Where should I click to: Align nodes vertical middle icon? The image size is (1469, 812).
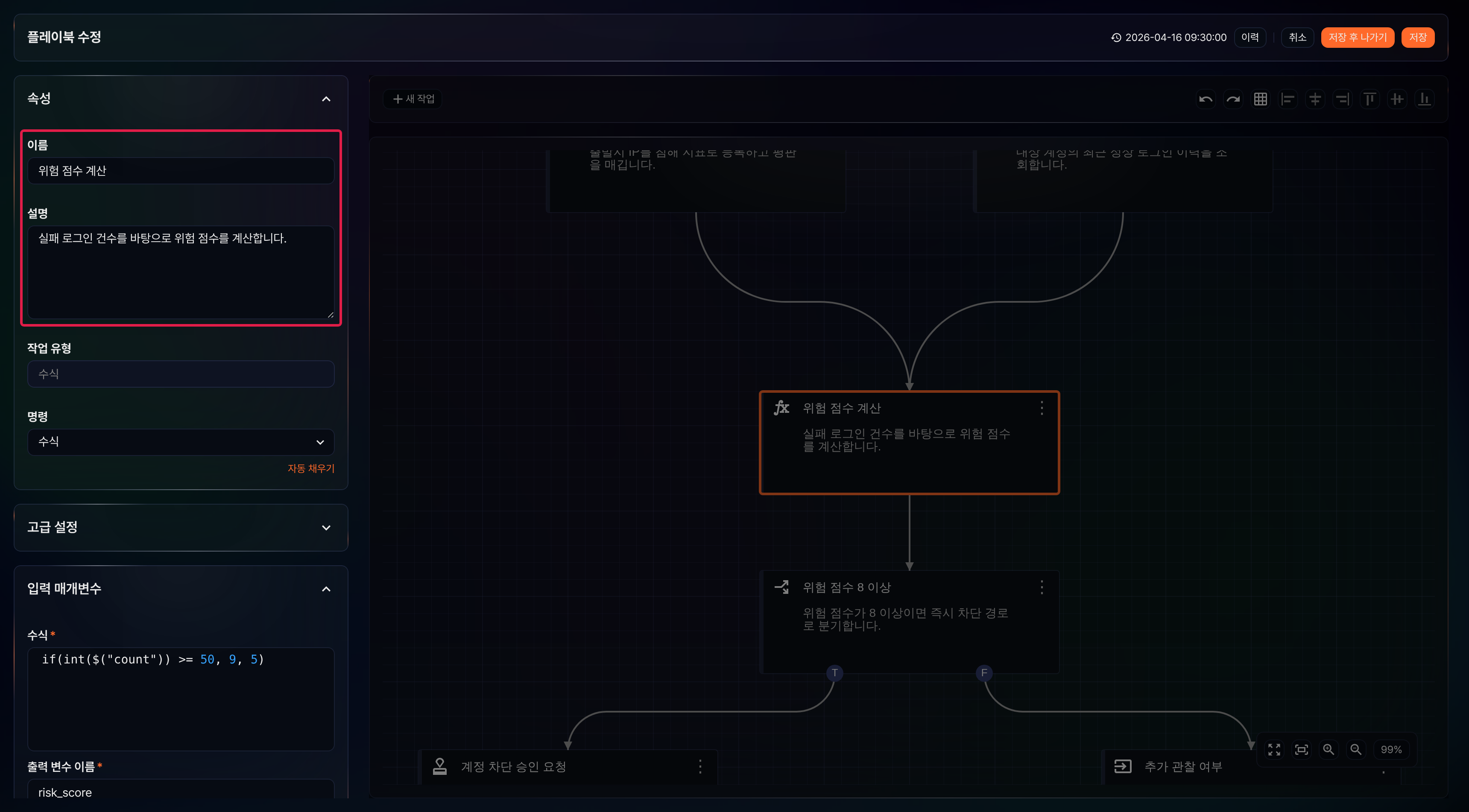click(x=1397, y=99)
